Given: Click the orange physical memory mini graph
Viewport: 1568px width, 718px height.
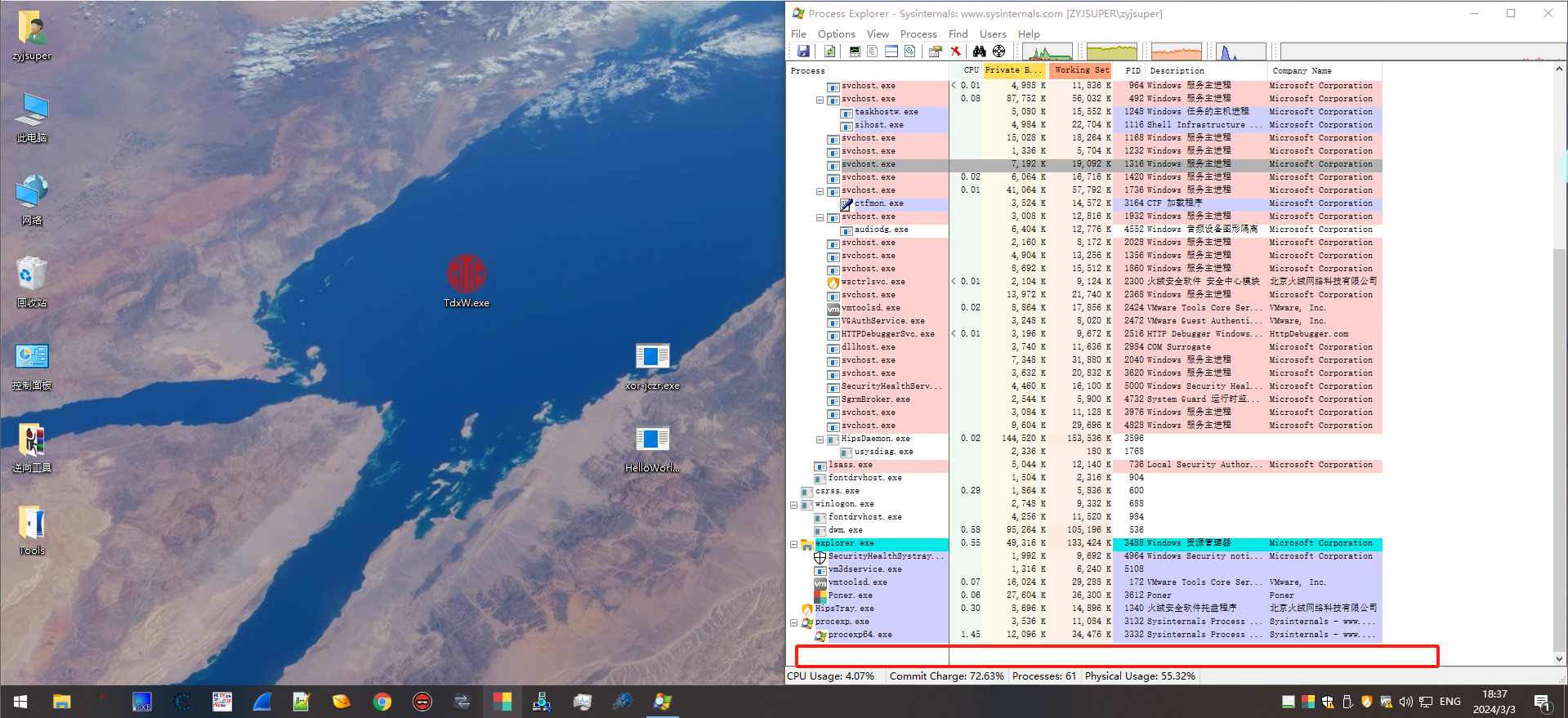Looking at the screenshot, I should (1177, 52).
